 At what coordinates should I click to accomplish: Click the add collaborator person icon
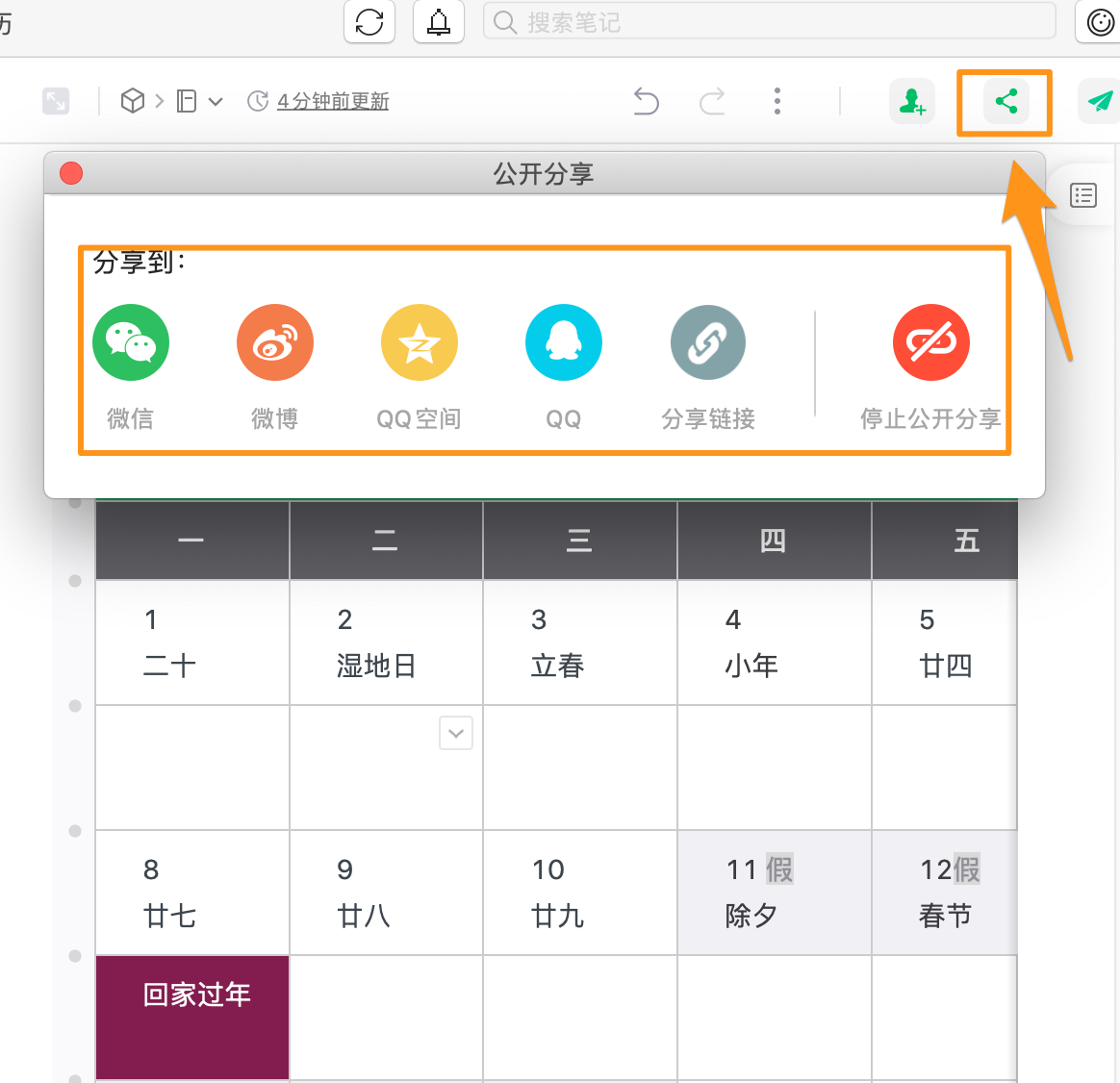coord(912,101)
